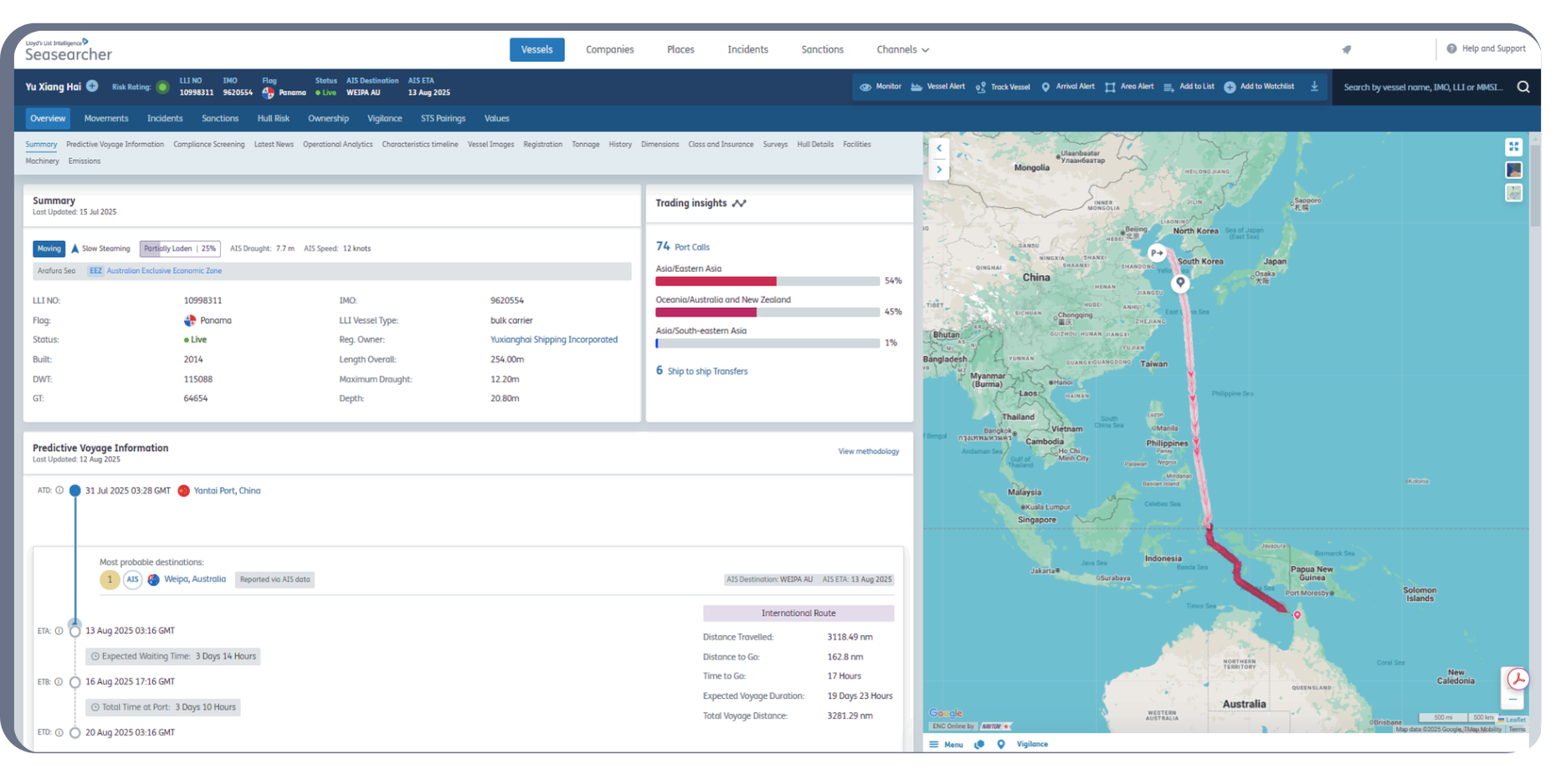The width and height of the screenshot is (1556, 784).
Task: Switch to the Values tab
Action: click(x=496, y=118)
